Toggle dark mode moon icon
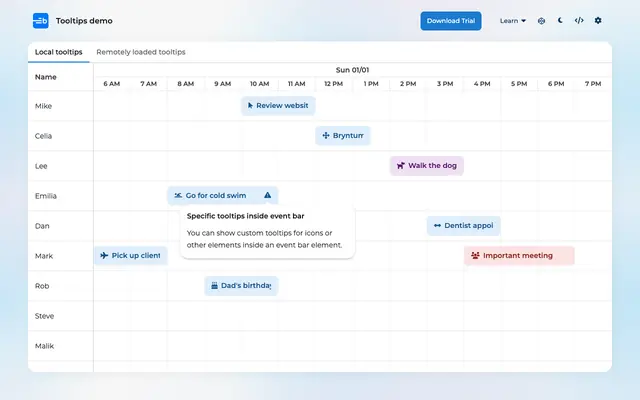 (560, 20)
